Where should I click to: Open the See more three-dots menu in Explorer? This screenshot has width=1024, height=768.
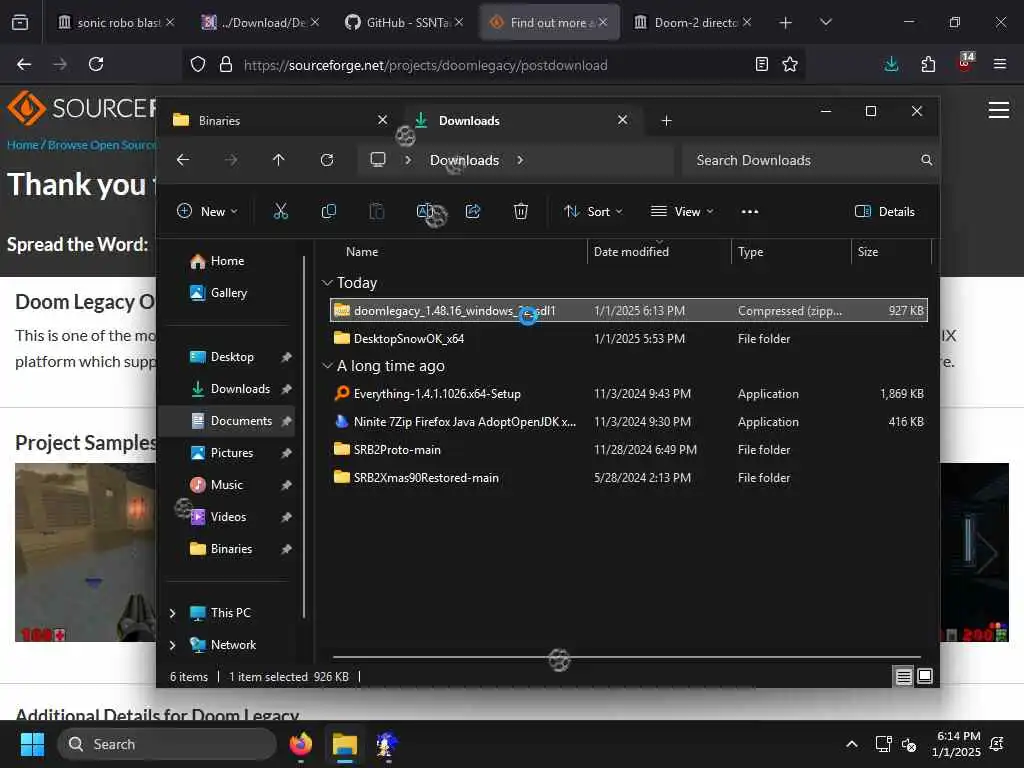click(750, 211)
